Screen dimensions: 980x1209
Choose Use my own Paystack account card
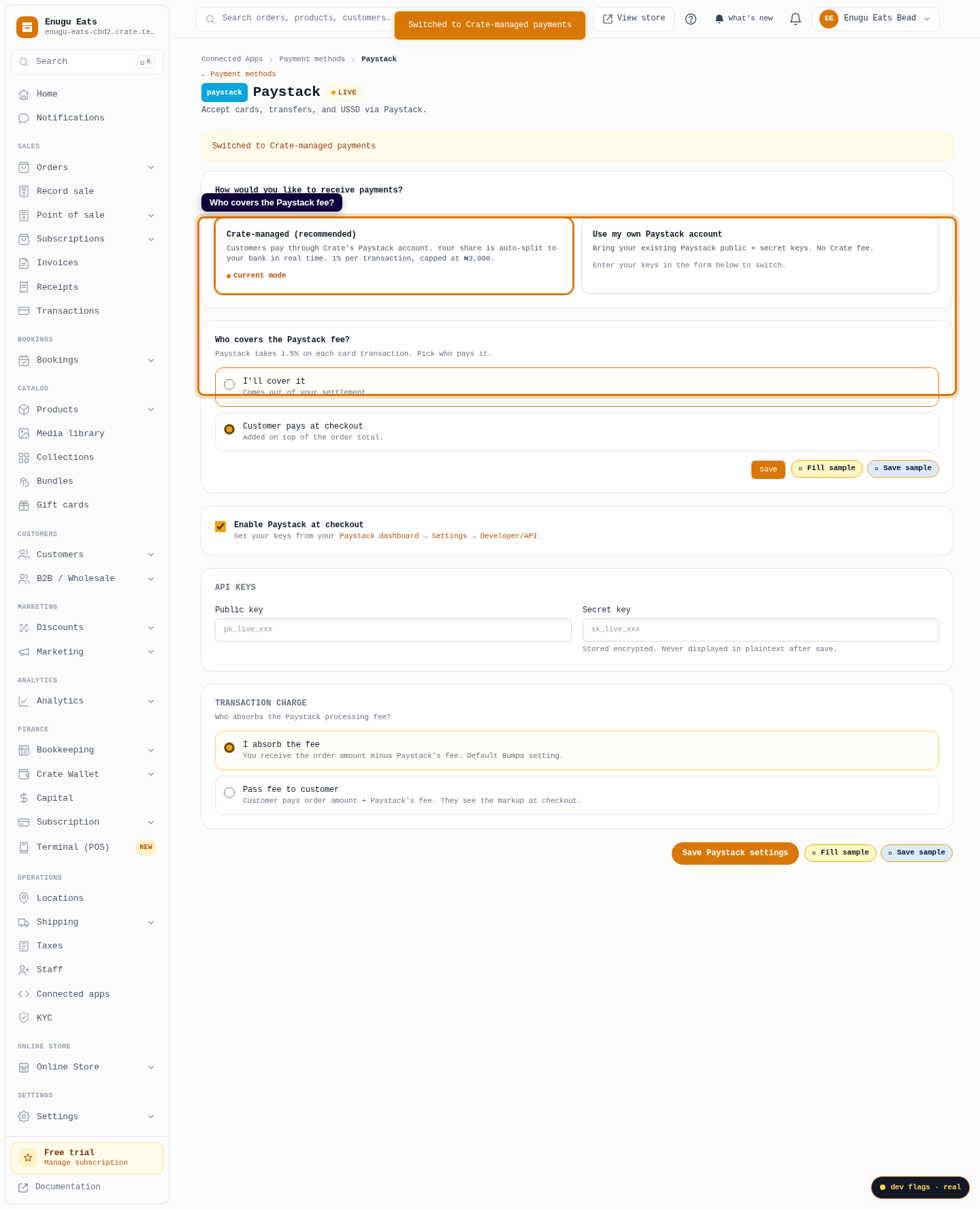[x=760, y=256]
